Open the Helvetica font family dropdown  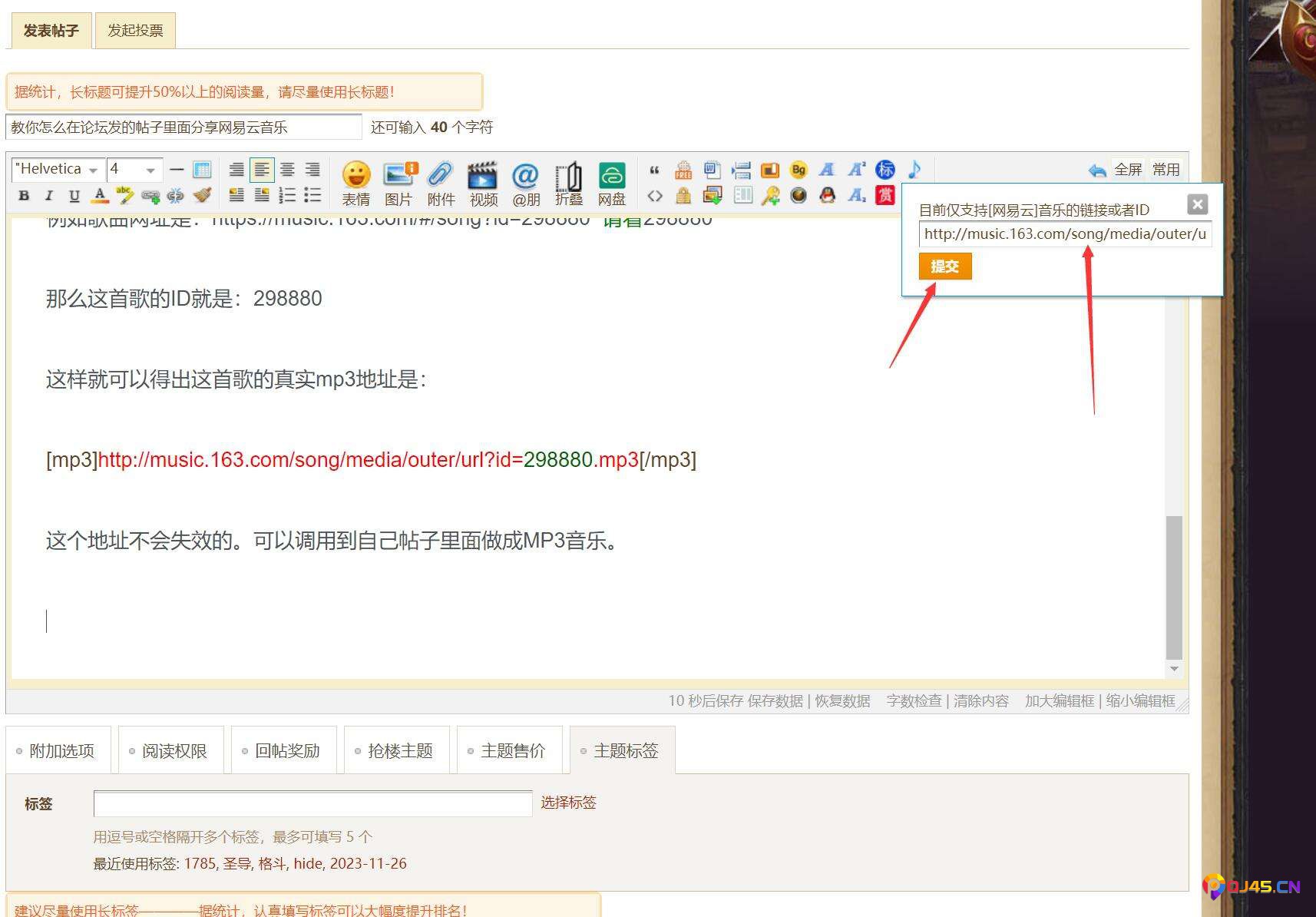pos(58,169)
